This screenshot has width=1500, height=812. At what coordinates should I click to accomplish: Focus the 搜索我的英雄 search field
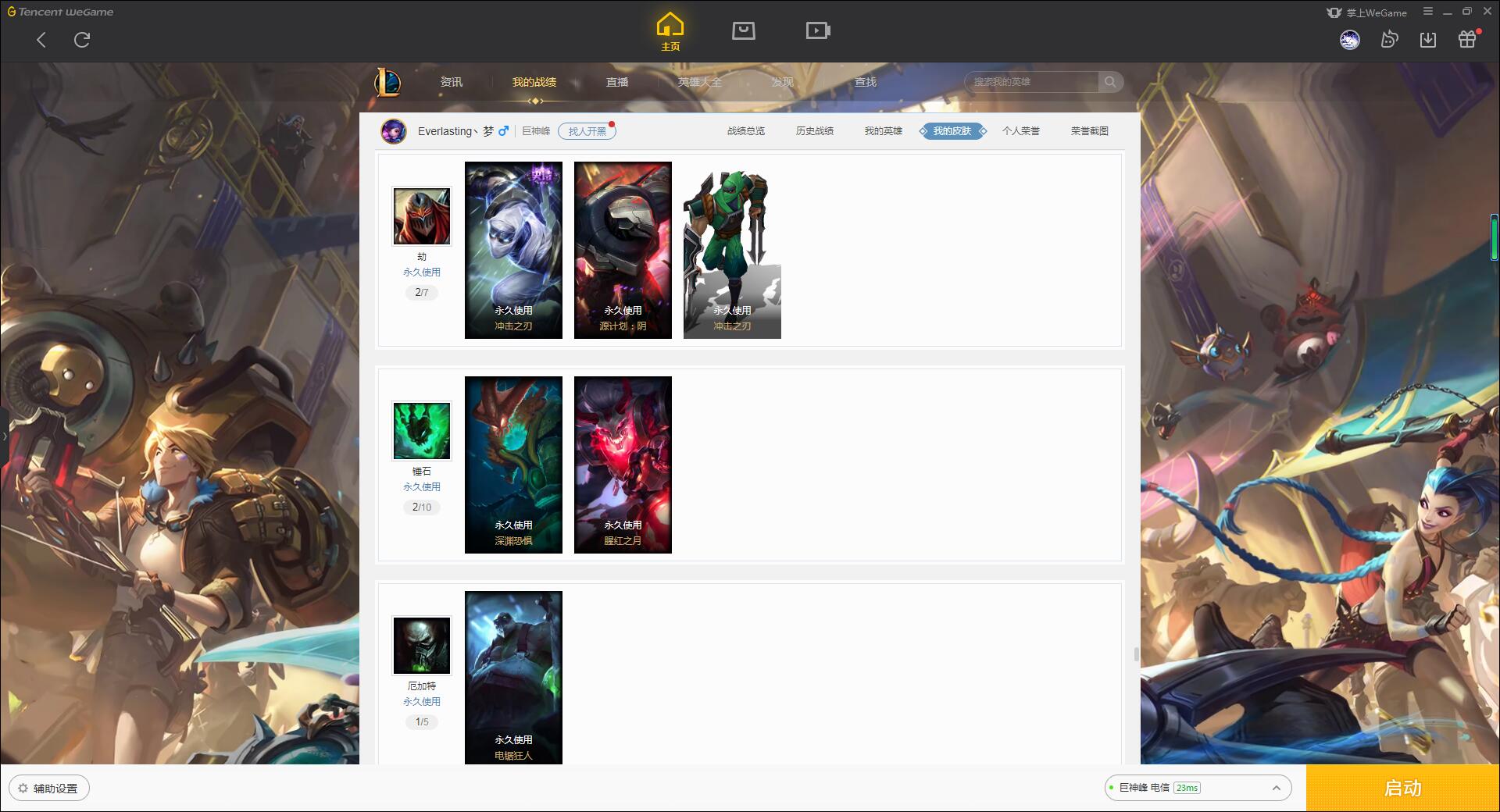pyautogui.click(x=1031, y=82)
